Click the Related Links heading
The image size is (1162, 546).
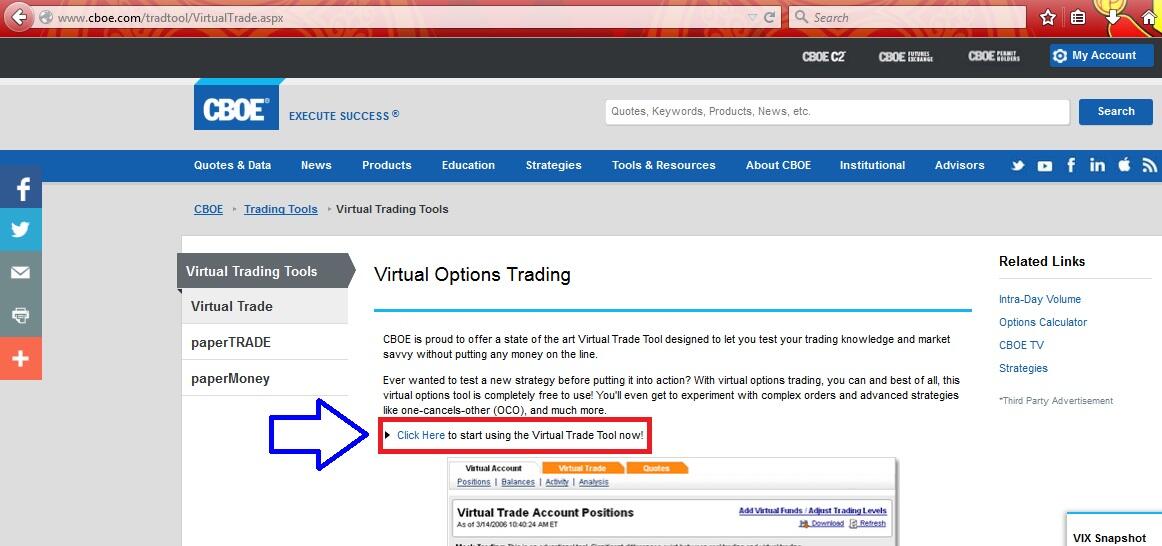[1042, 262]
